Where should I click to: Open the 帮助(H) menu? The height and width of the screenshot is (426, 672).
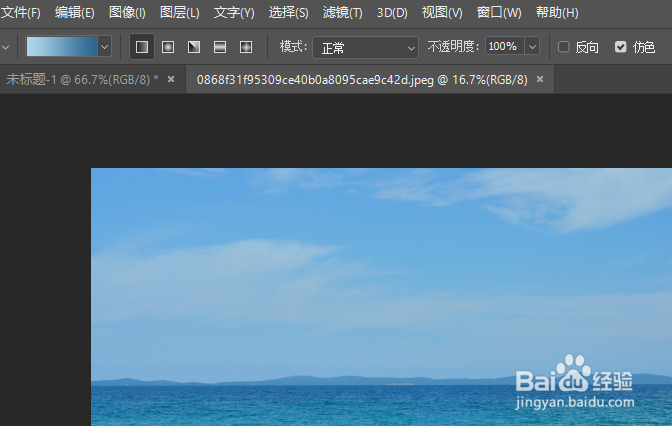click(x=557, y=12)
